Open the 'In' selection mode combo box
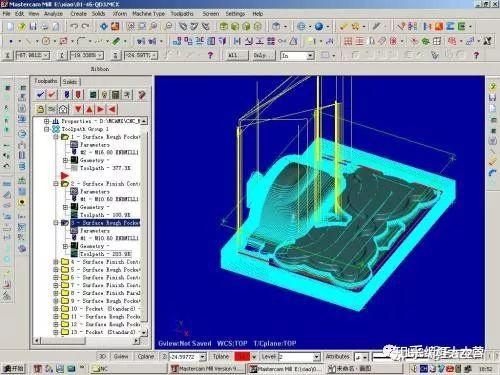Screen dimensions: 500x375 297,56
